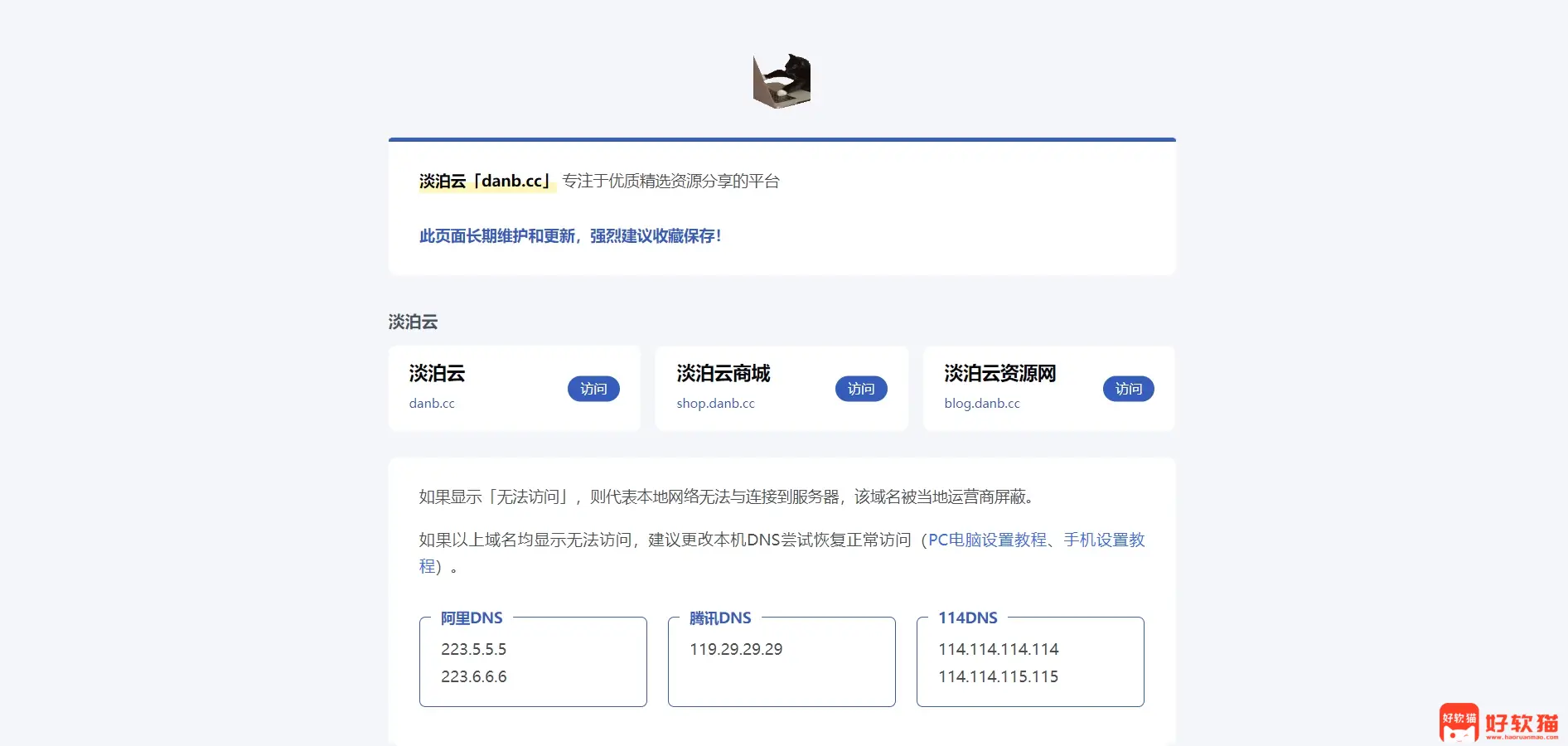Click the cat logo image at top
Screen dimensions: 1568x746
click(x=782, y=81)
